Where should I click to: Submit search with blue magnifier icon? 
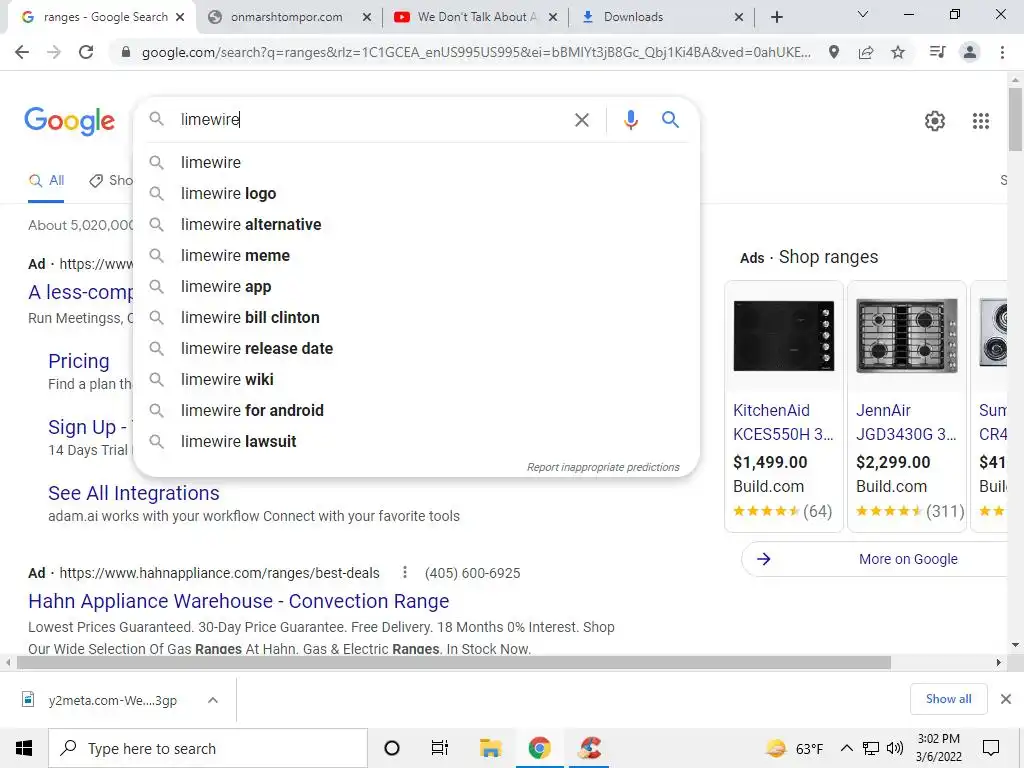coord(670,120)
